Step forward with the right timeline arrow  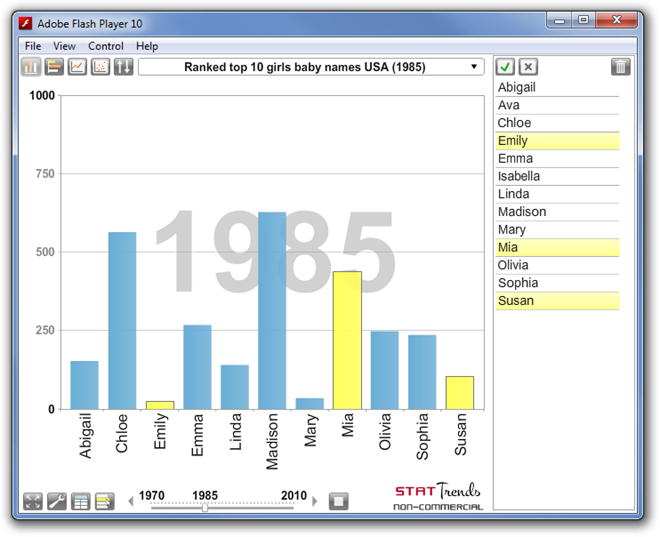(314, 501)
